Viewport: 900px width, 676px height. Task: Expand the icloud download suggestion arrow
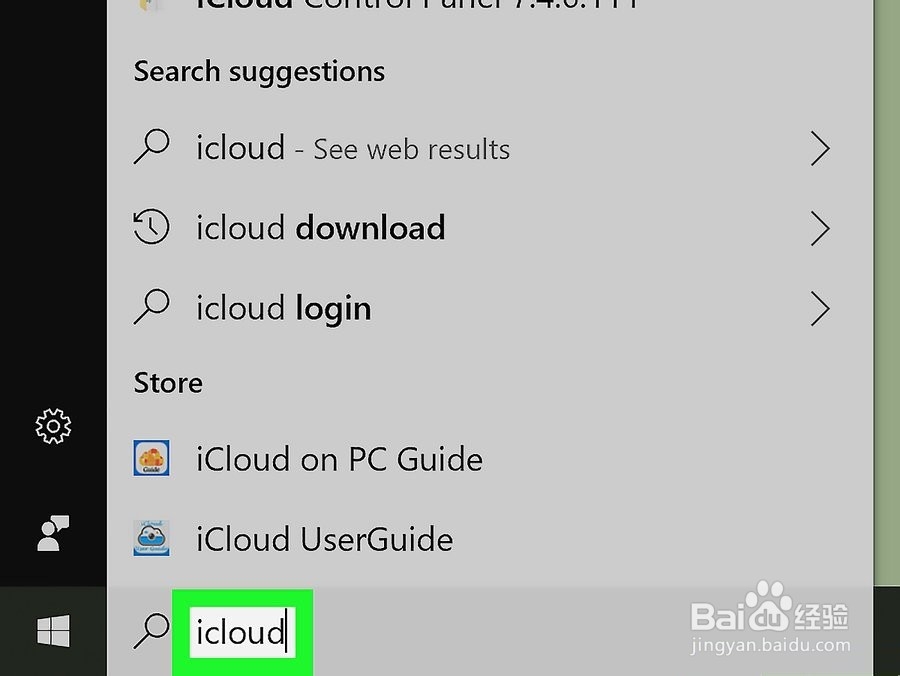click(x=820, y=229)
